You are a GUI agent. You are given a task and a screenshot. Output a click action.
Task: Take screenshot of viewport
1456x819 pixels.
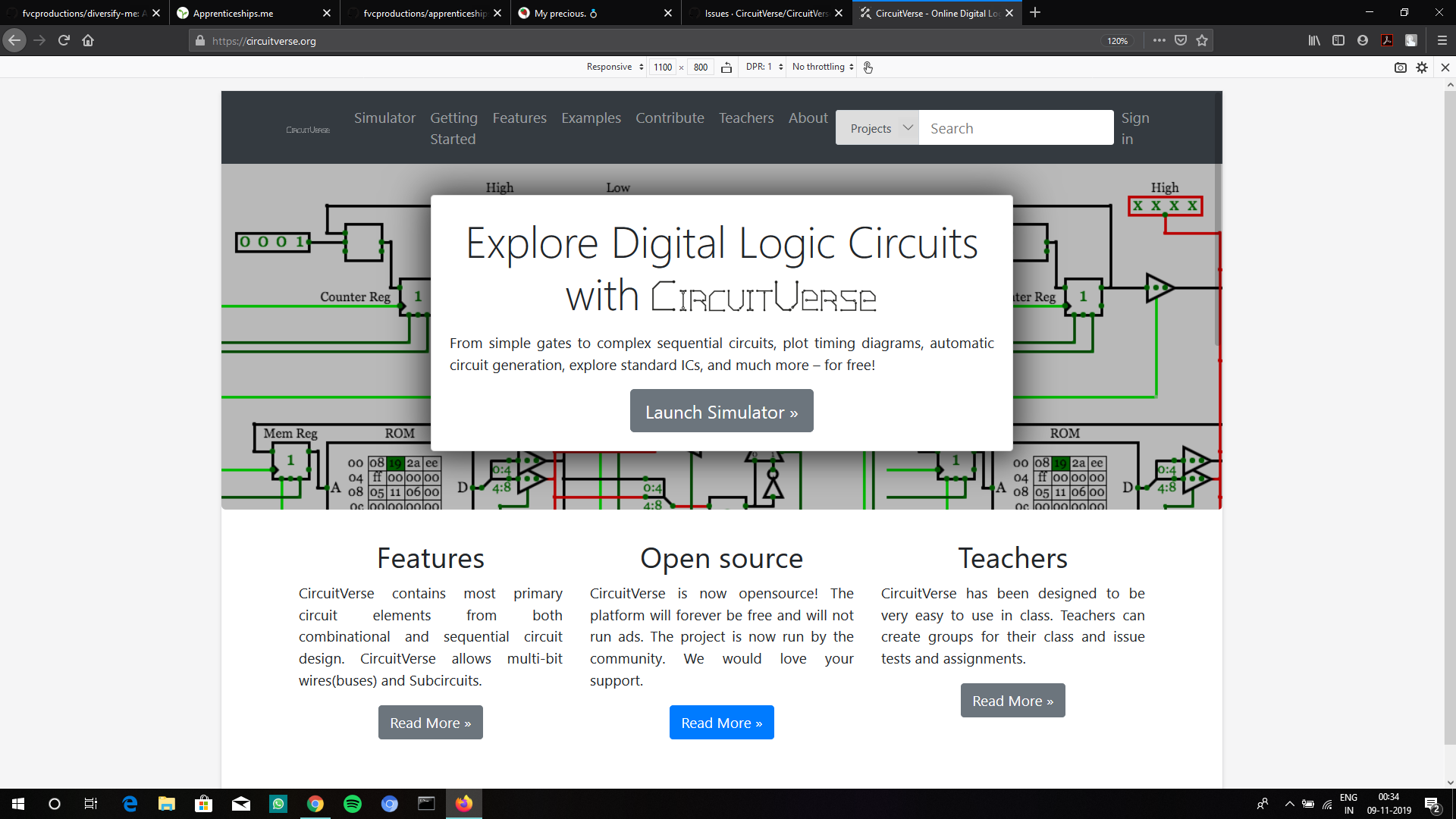(x=1401, y=67)
